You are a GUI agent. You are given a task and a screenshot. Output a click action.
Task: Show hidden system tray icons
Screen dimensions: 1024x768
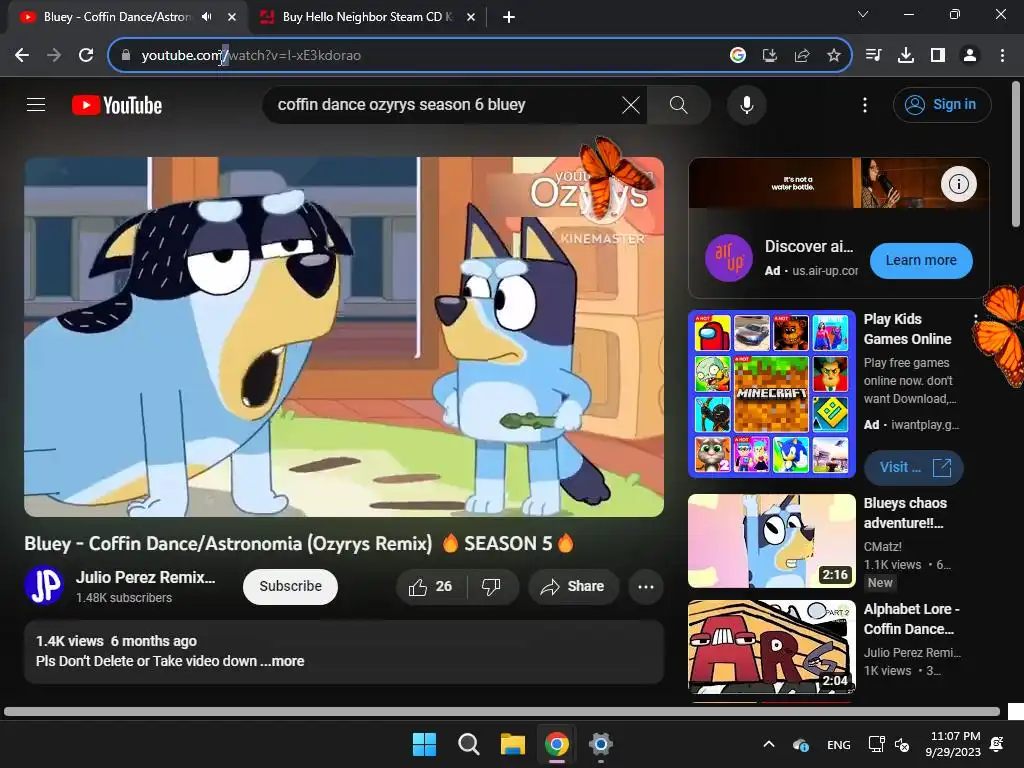(769, 744)
